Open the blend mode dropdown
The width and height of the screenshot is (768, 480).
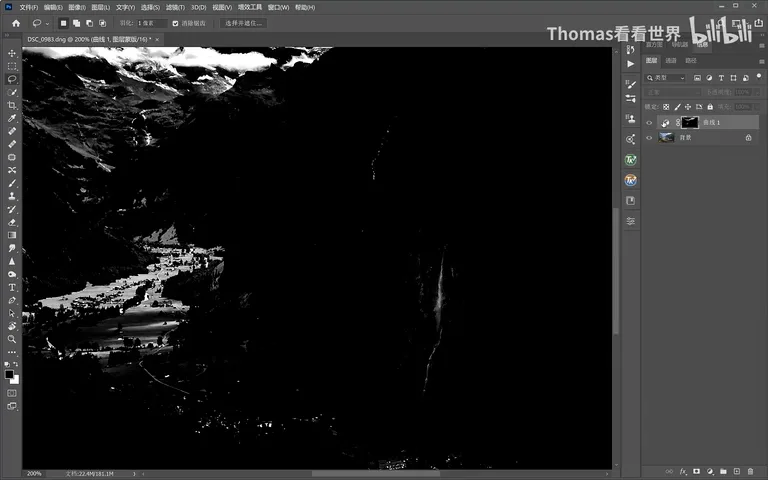(673, 92)
